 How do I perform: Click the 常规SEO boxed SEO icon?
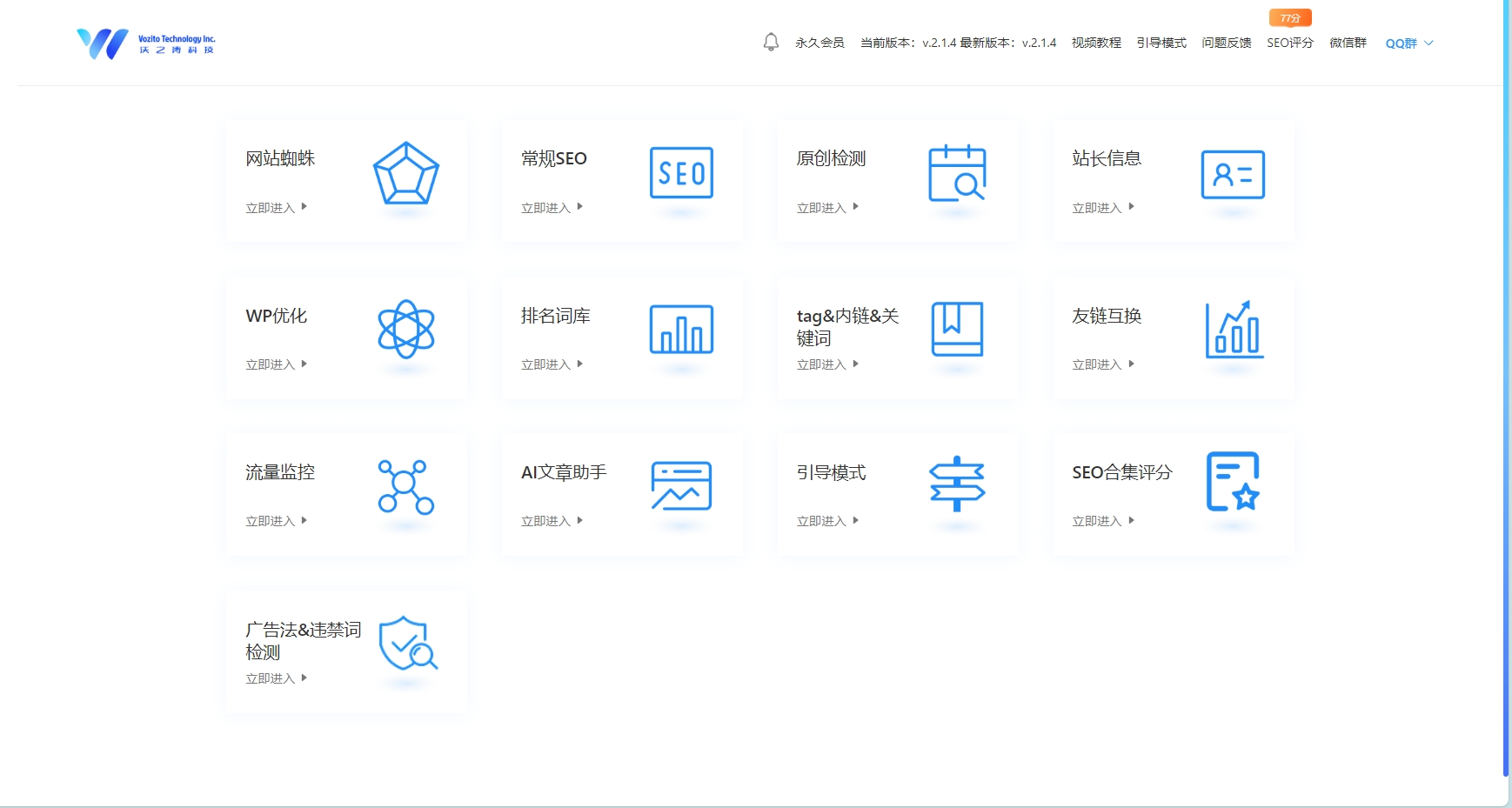pos(682,174)
